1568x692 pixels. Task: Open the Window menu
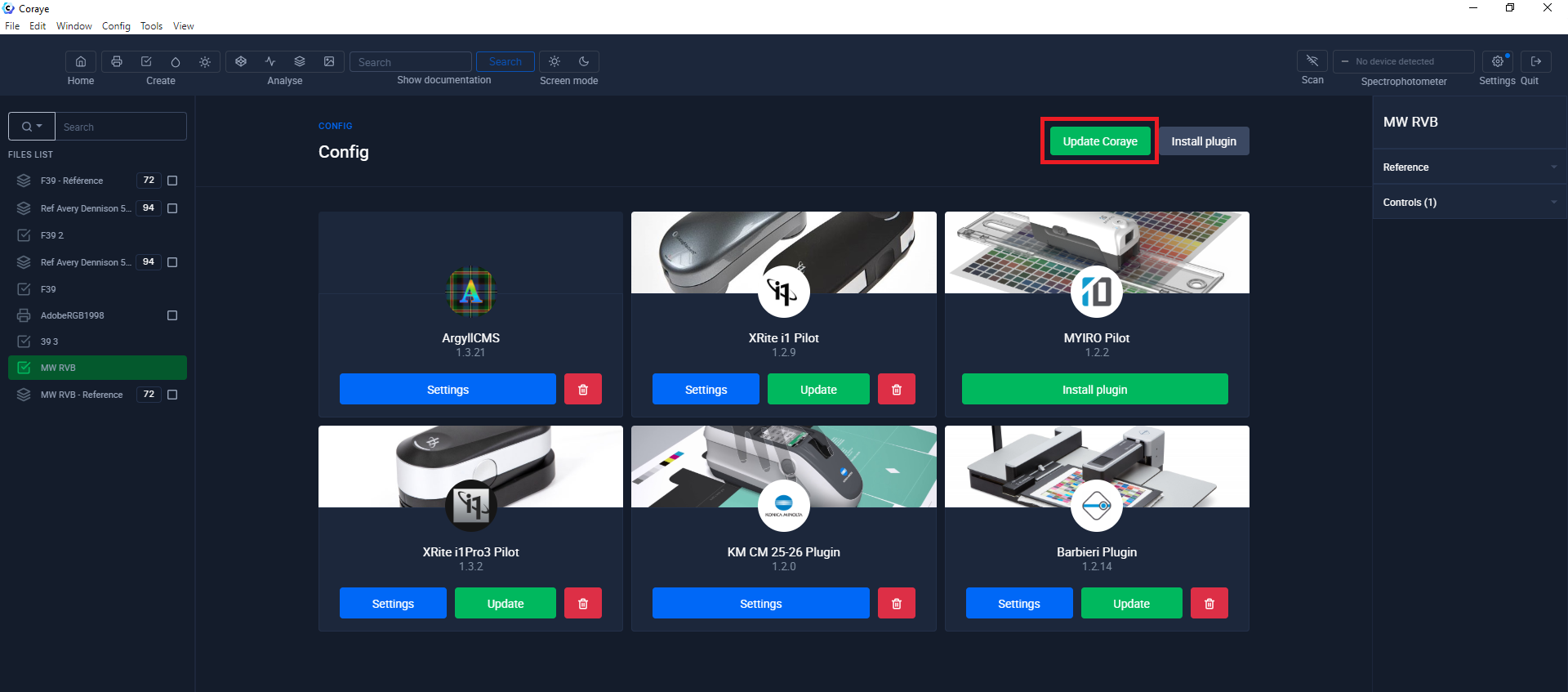[73, 26]
